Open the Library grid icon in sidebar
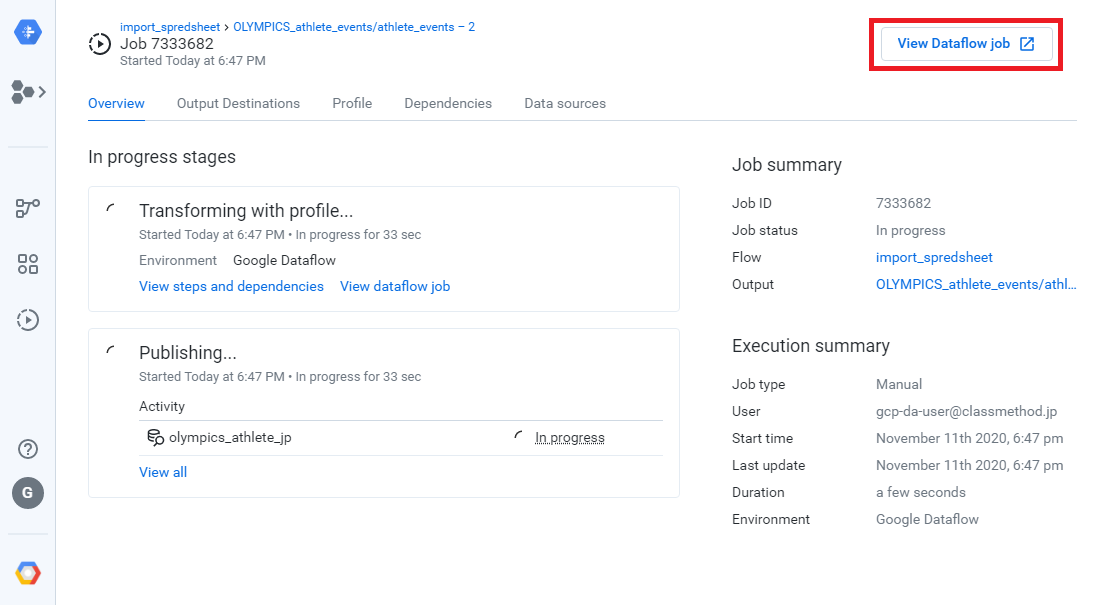This screenshot has width=1109, height=605. coord(27,264)
